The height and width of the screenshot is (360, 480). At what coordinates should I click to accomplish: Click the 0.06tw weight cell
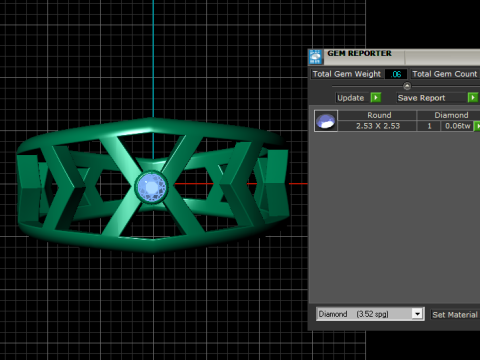(x=457, y=126)
